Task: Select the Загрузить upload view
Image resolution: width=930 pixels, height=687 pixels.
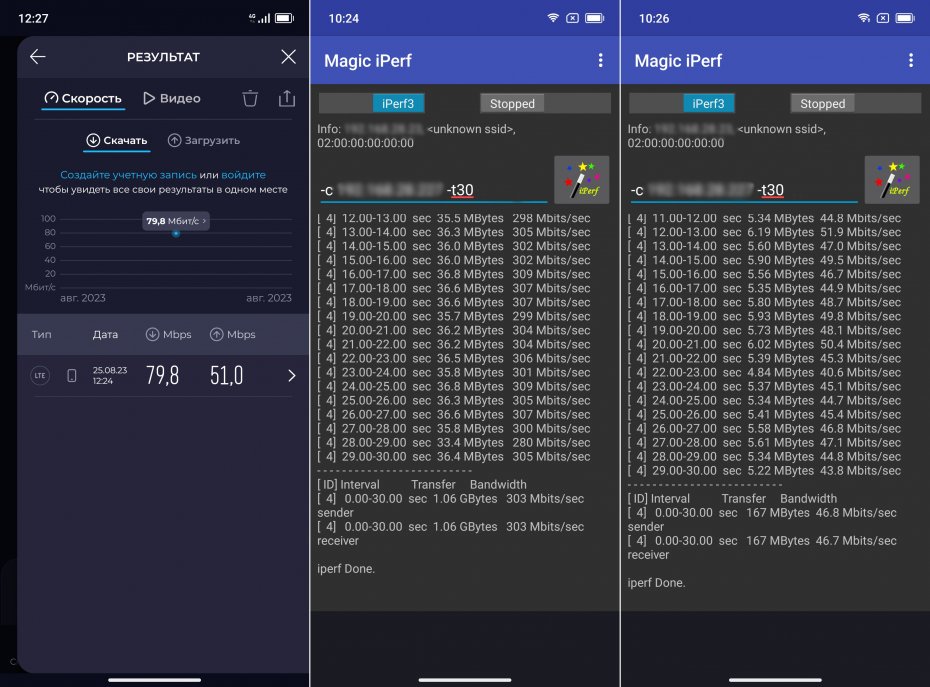Action: click(203, 141)
